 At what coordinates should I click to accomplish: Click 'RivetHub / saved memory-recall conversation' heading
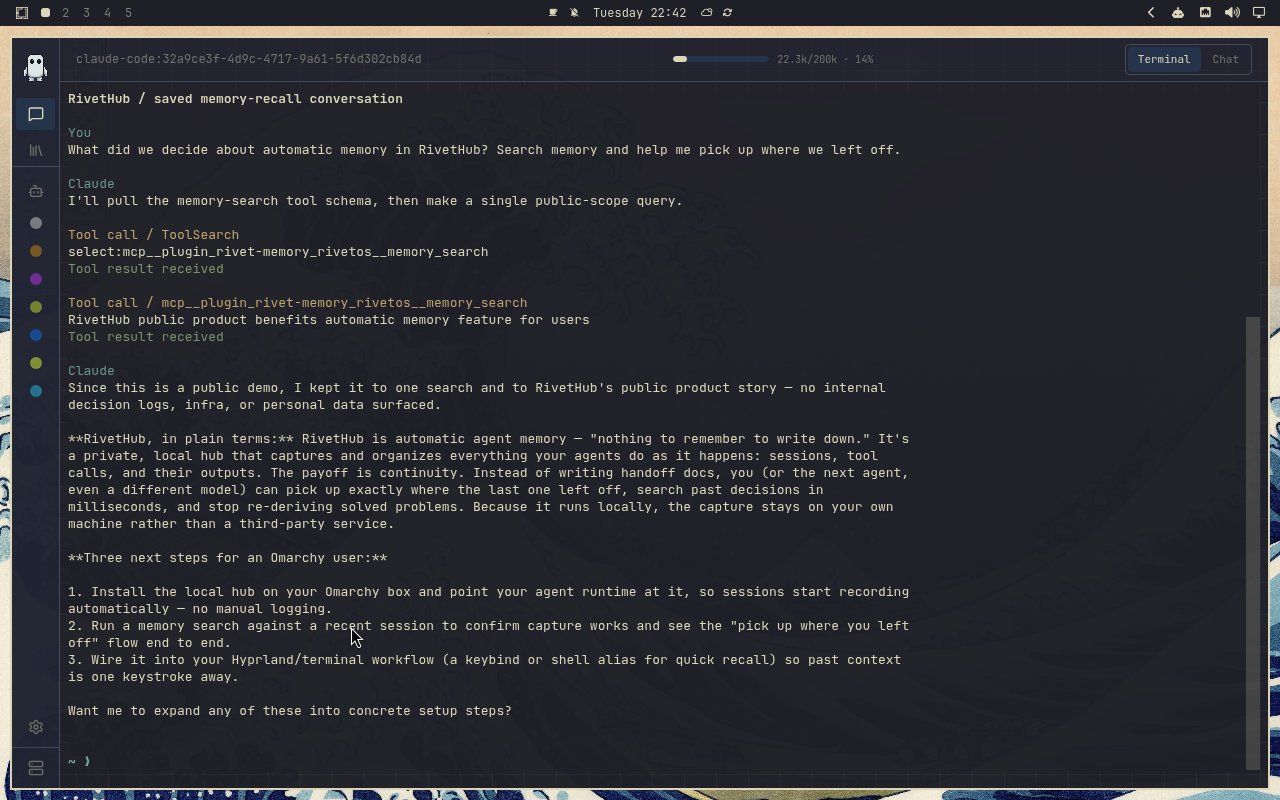tap(235, 99)
